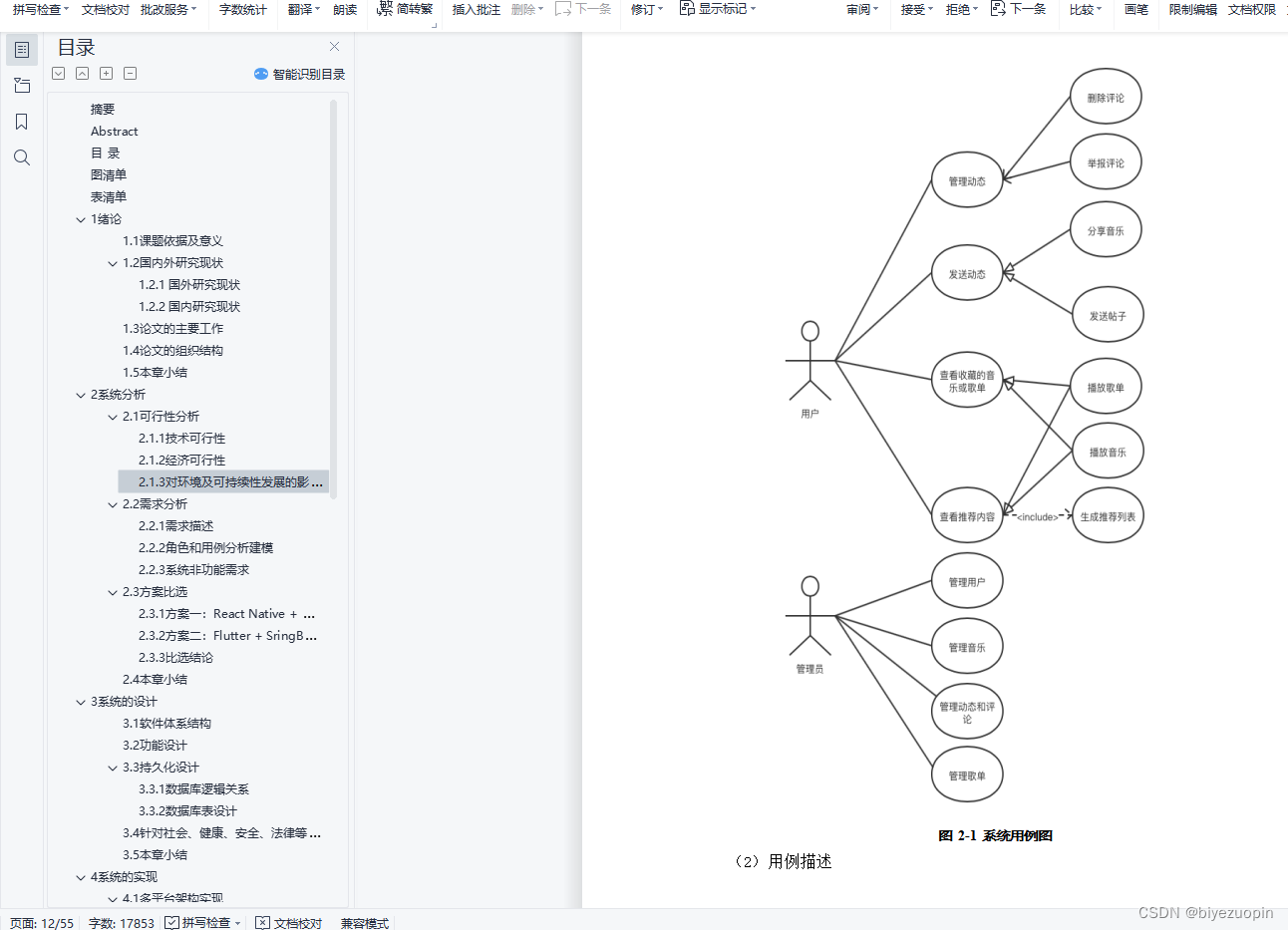Select 3.1软件体系结构 entry

click(x=166, y=724)
